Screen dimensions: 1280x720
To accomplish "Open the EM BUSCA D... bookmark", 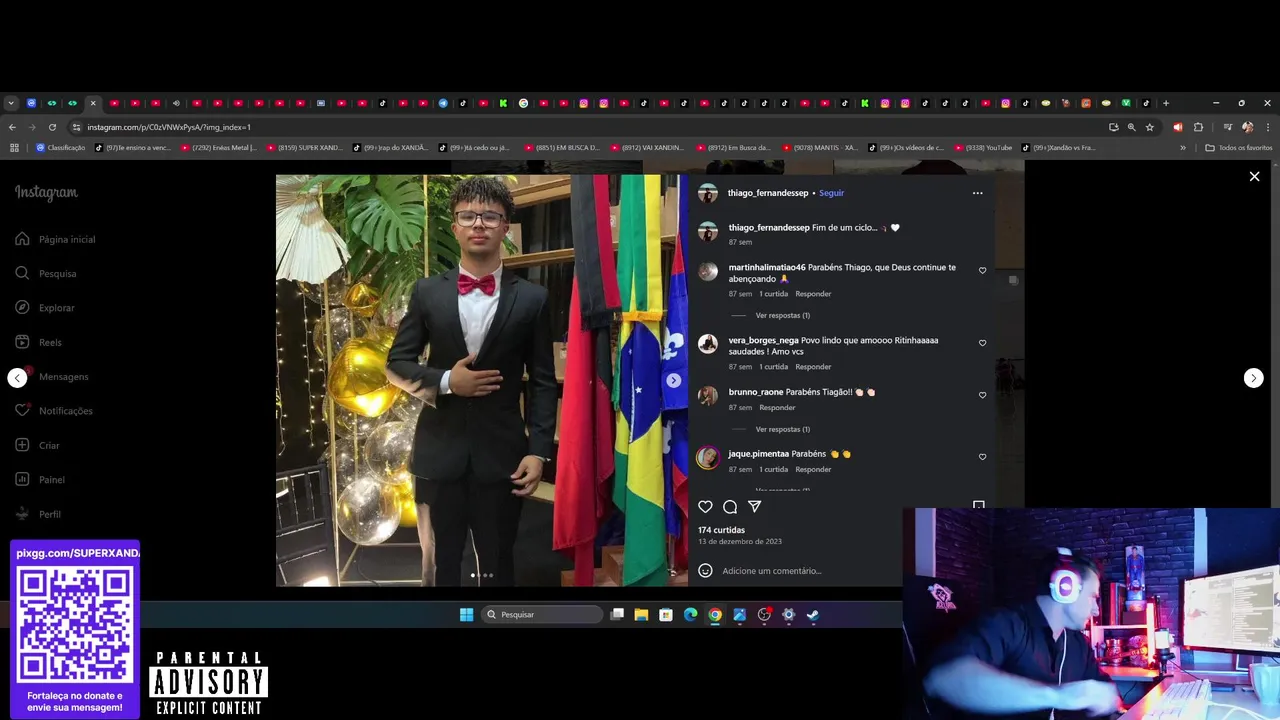I will (x=561, y=148).
